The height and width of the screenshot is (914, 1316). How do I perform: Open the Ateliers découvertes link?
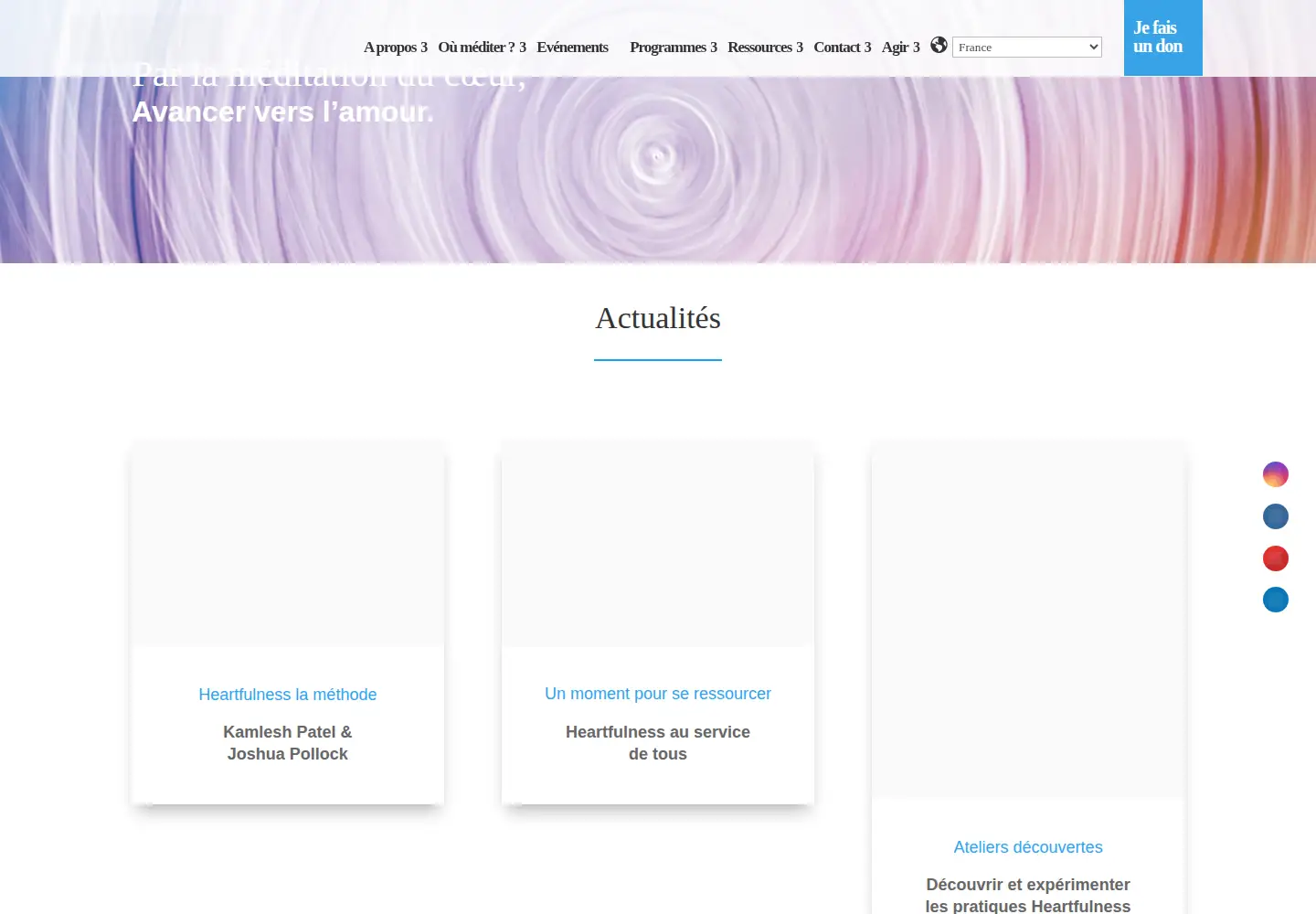(x=1028, y=847)
